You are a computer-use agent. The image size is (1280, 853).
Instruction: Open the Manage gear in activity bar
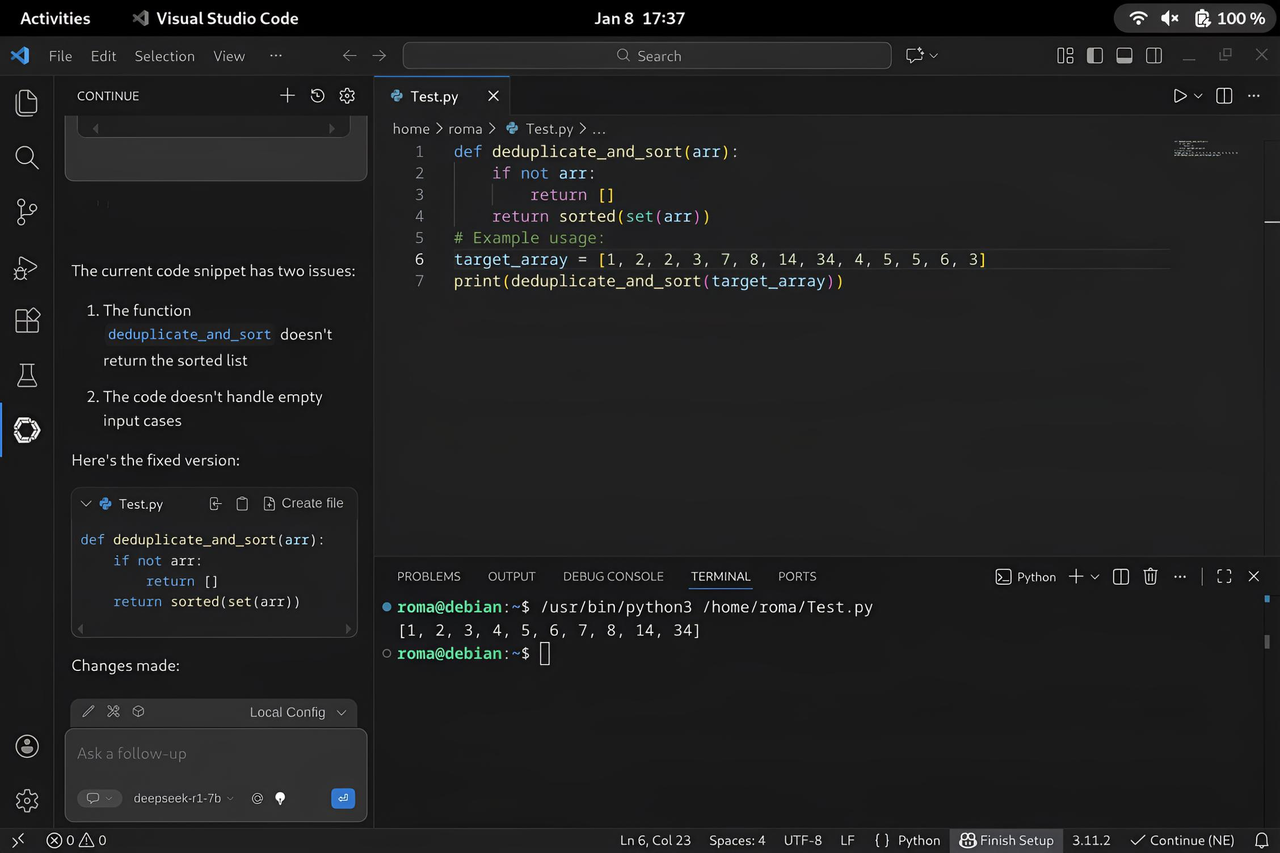pyautogui.click(x=27, y=800)
